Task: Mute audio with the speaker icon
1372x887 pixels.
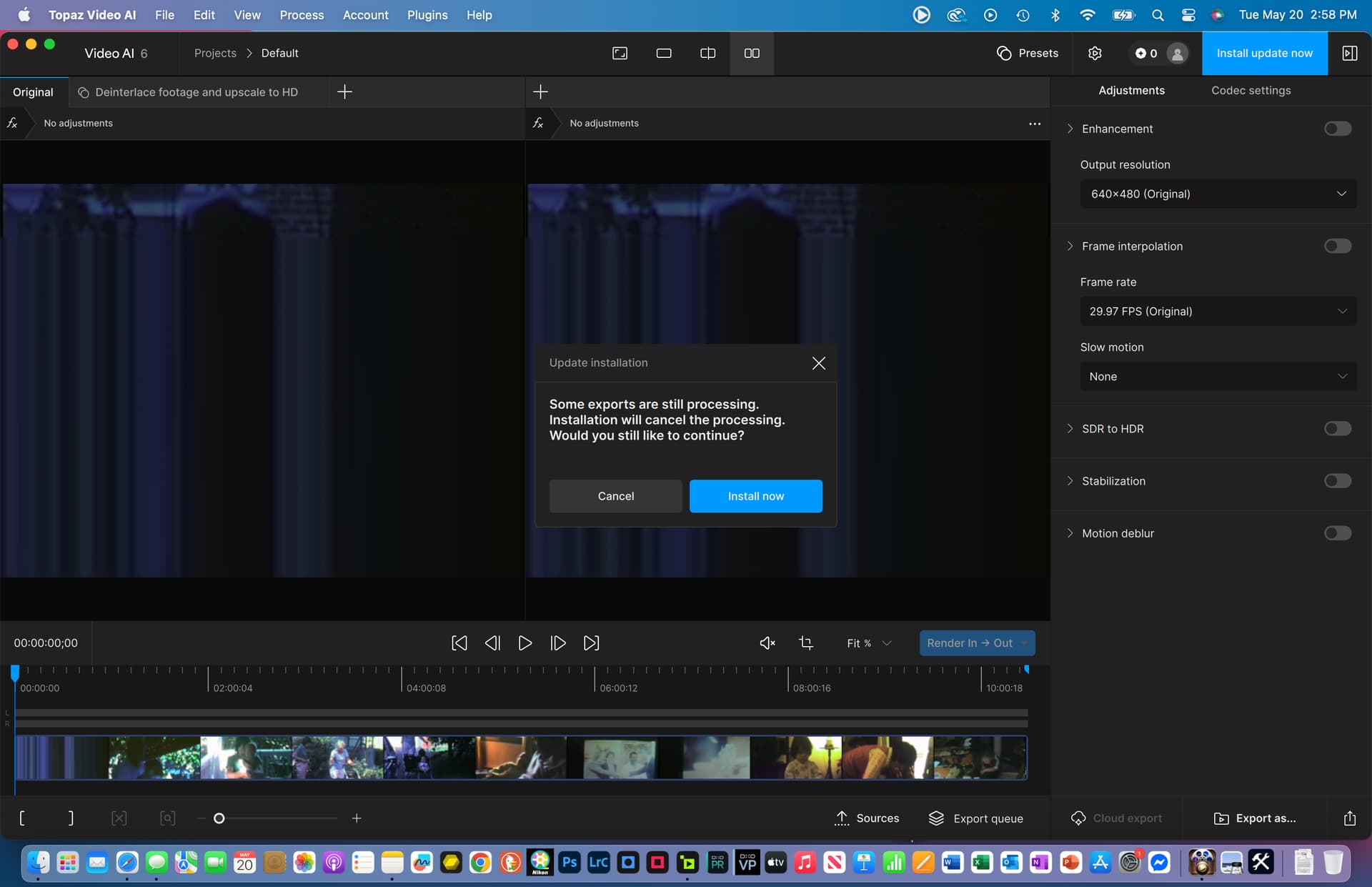Action: pyautogui.click(x=767, y=643)
